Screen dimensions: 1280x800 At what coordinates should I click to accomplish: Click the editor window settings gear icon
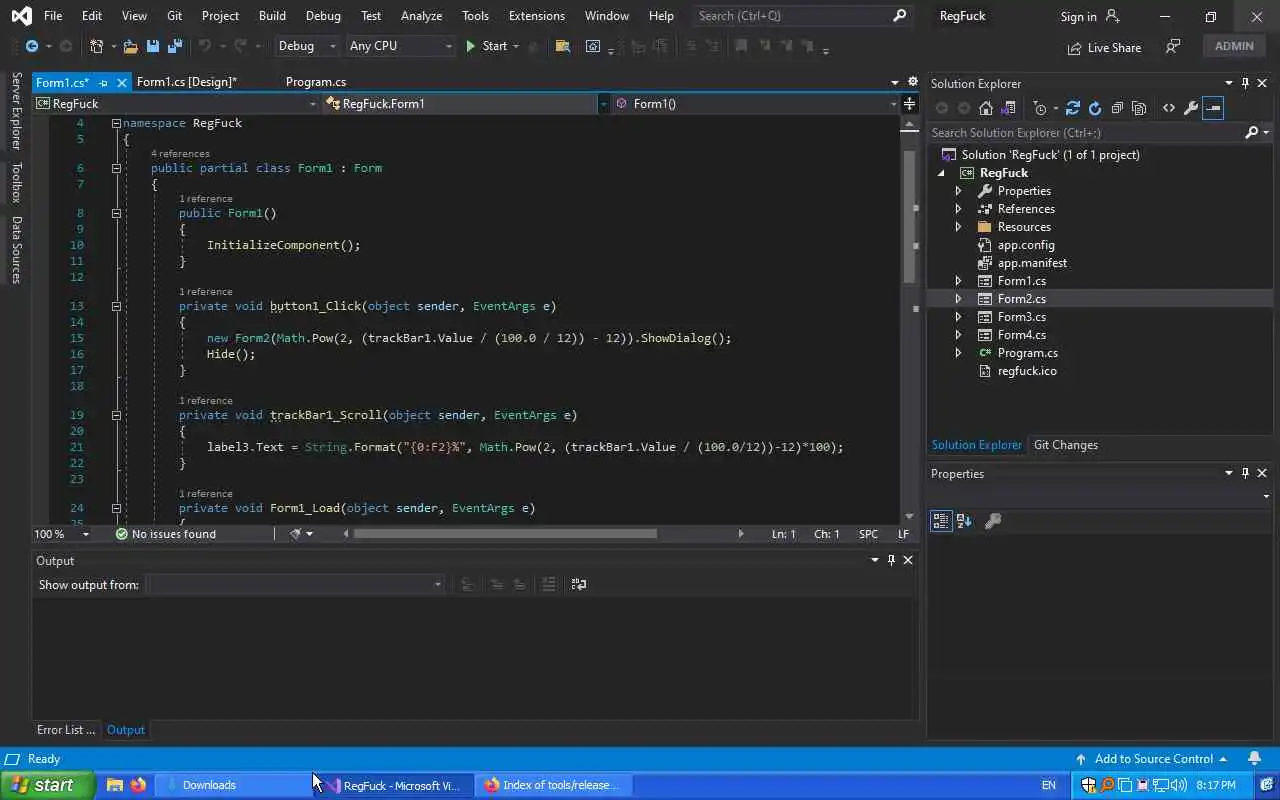912,82
